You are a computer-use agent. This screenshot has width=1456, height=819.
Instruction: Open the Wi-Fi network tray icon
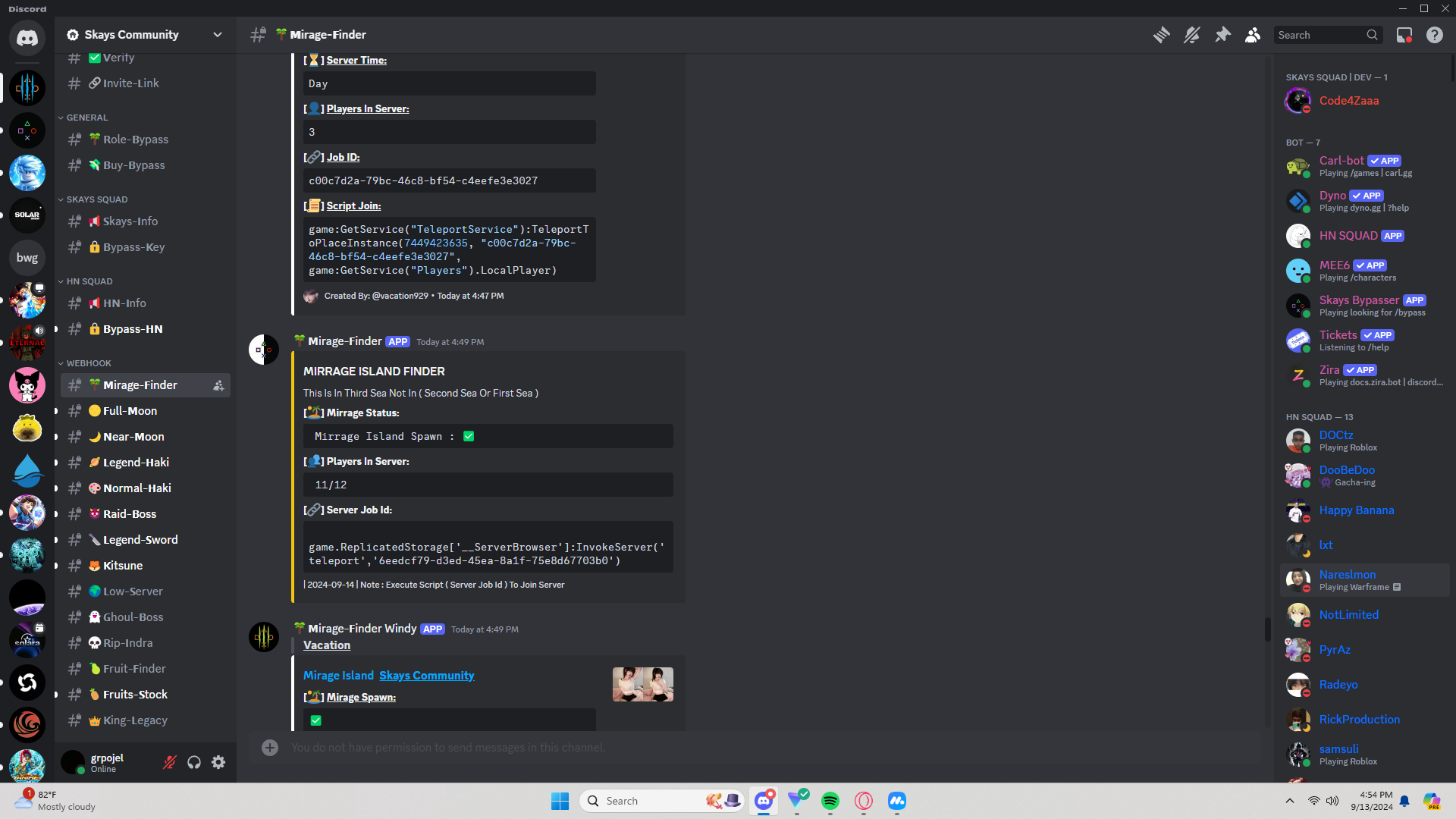pos(1313,801)
